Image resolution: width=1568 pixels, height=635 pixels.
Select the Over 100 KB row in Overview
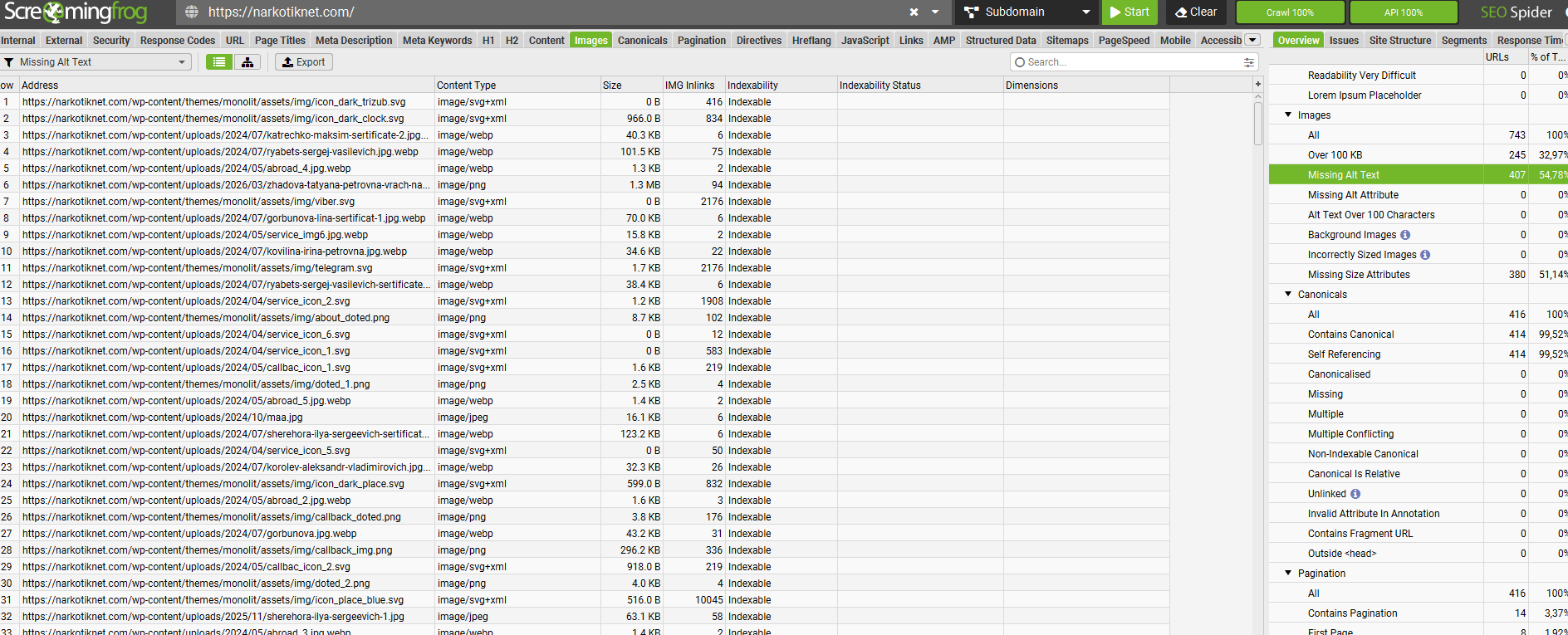point(1419,155)
